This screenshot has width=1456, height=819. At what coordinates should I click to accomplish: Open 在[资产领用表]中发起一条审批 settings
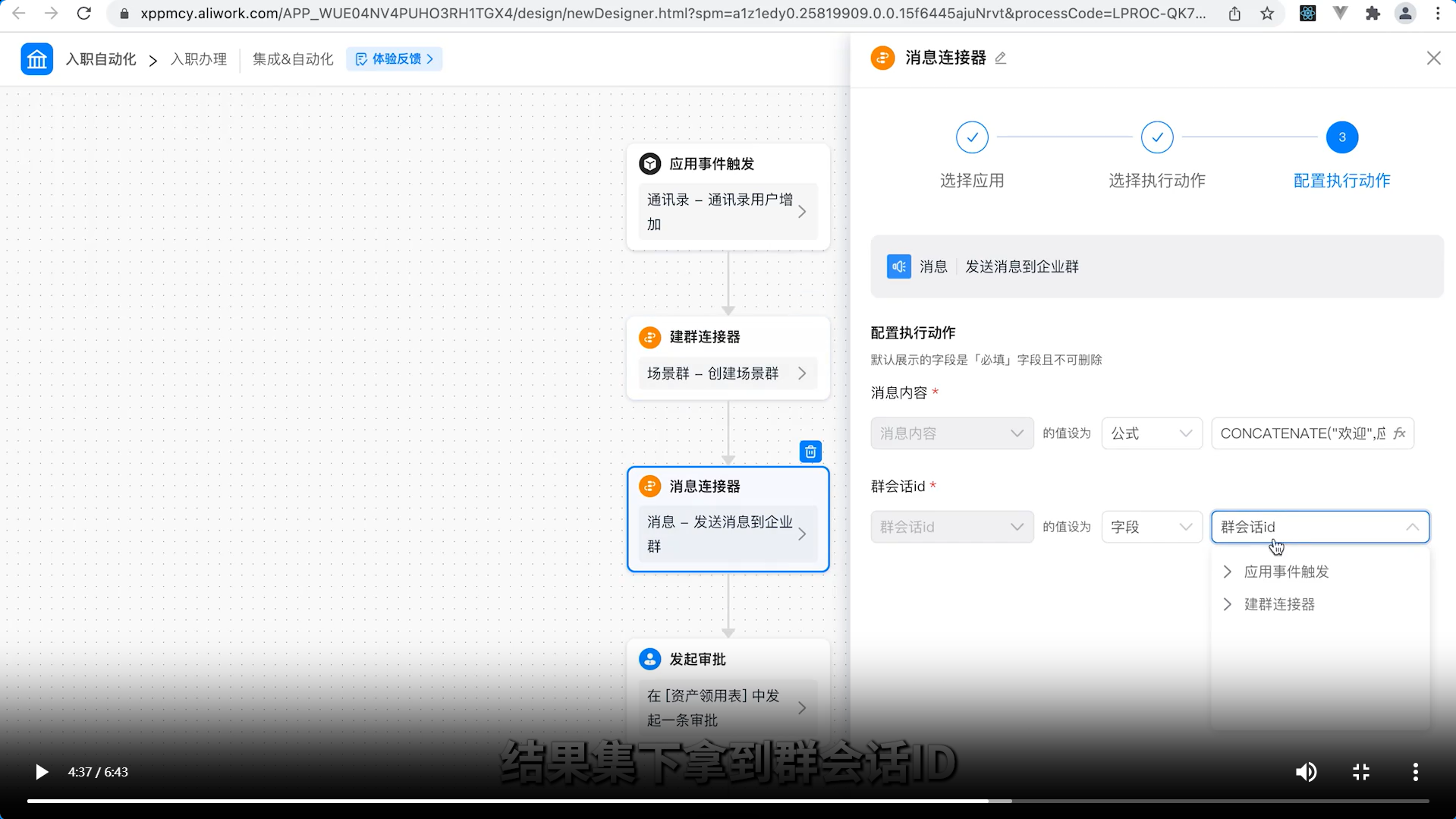728,708
